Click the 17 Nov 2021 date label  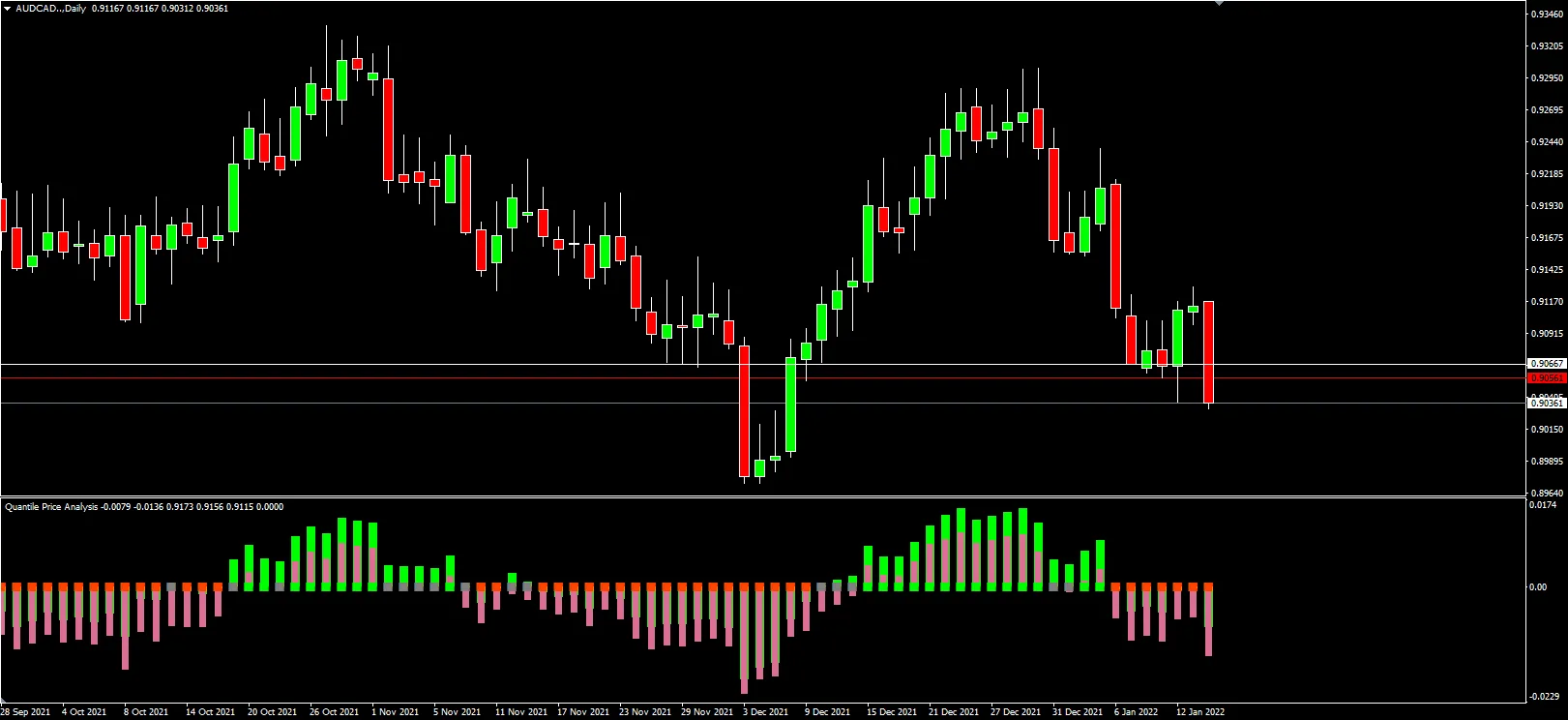(x=583, y=712)
